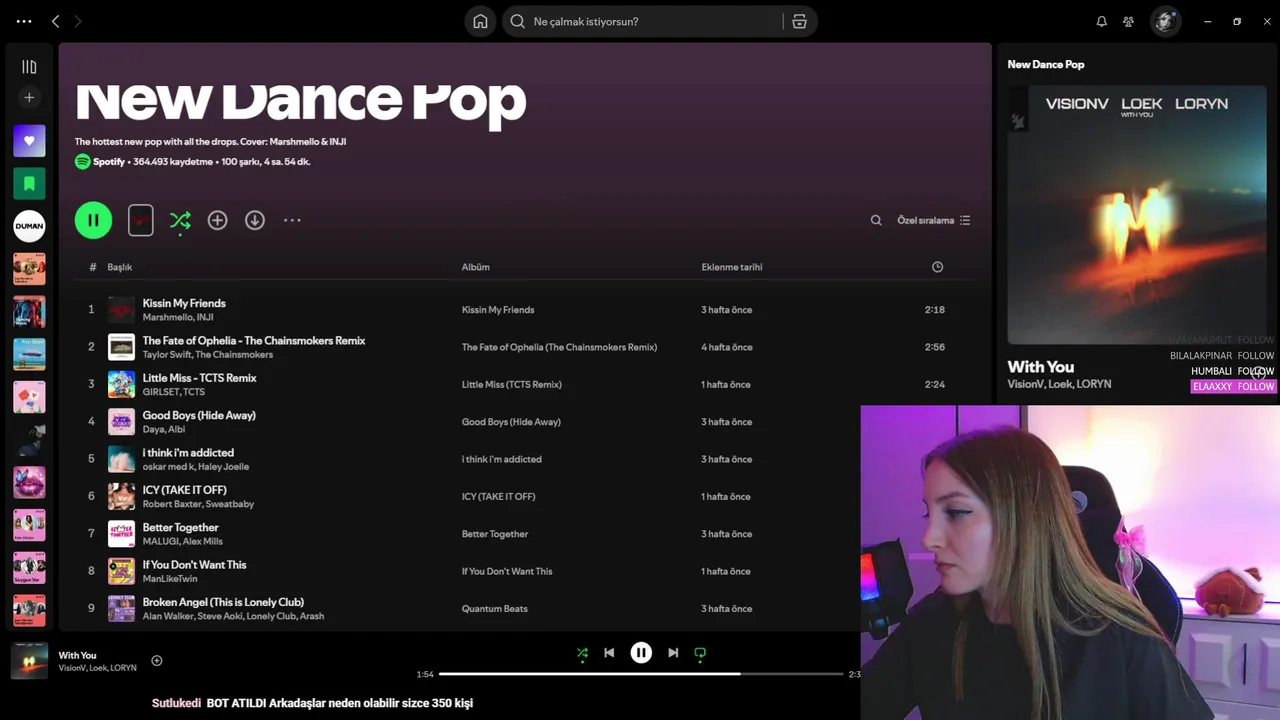
Task: Create a playlist with the plus icon
Action: pyautogui.click(x=29, y=97)
